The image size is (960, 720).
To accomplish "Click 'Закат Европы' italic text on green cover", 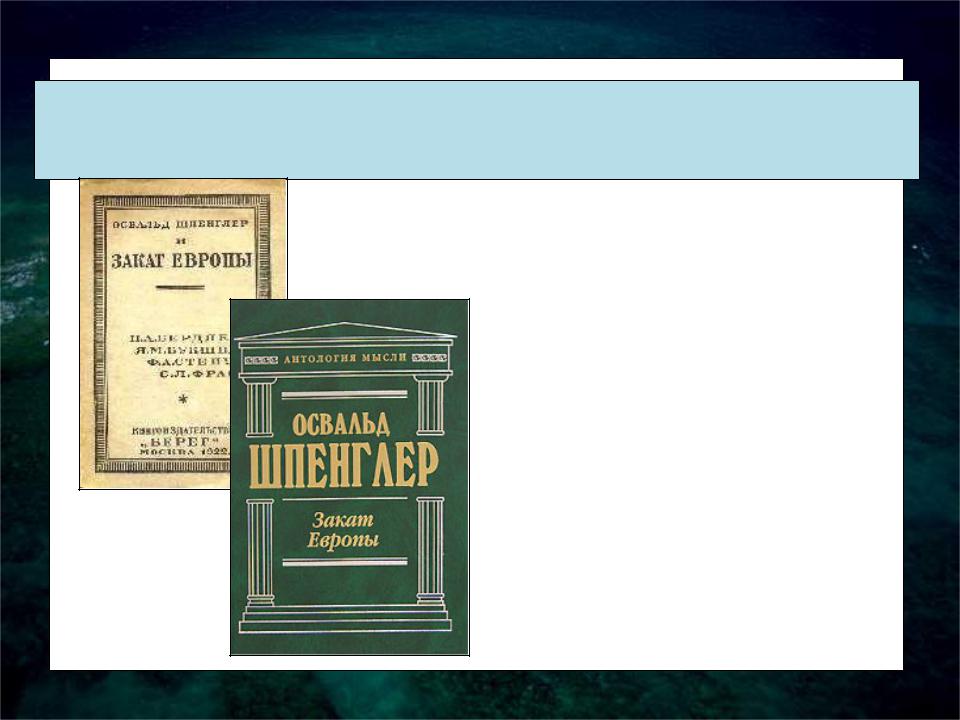I will pos(343,530).
